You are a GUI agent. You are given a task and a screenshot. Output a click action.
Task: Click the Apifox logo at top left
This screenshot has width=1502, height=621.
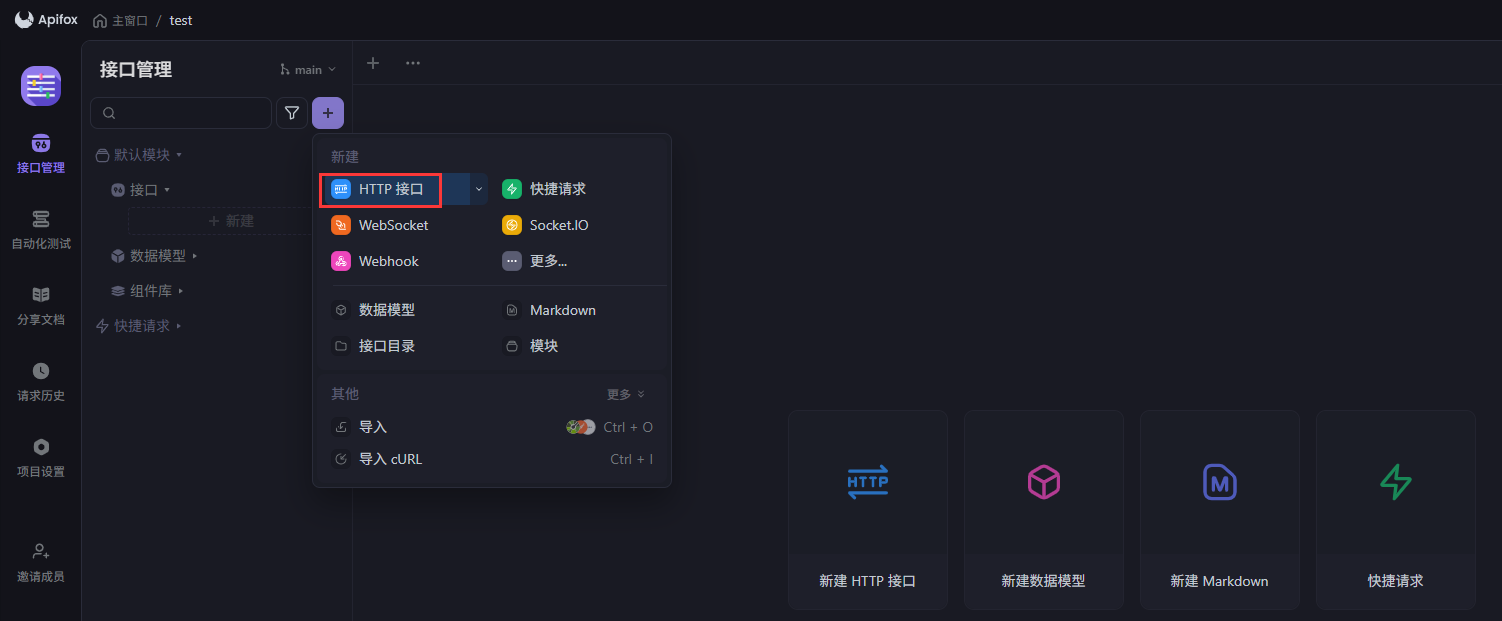point(45,18)
